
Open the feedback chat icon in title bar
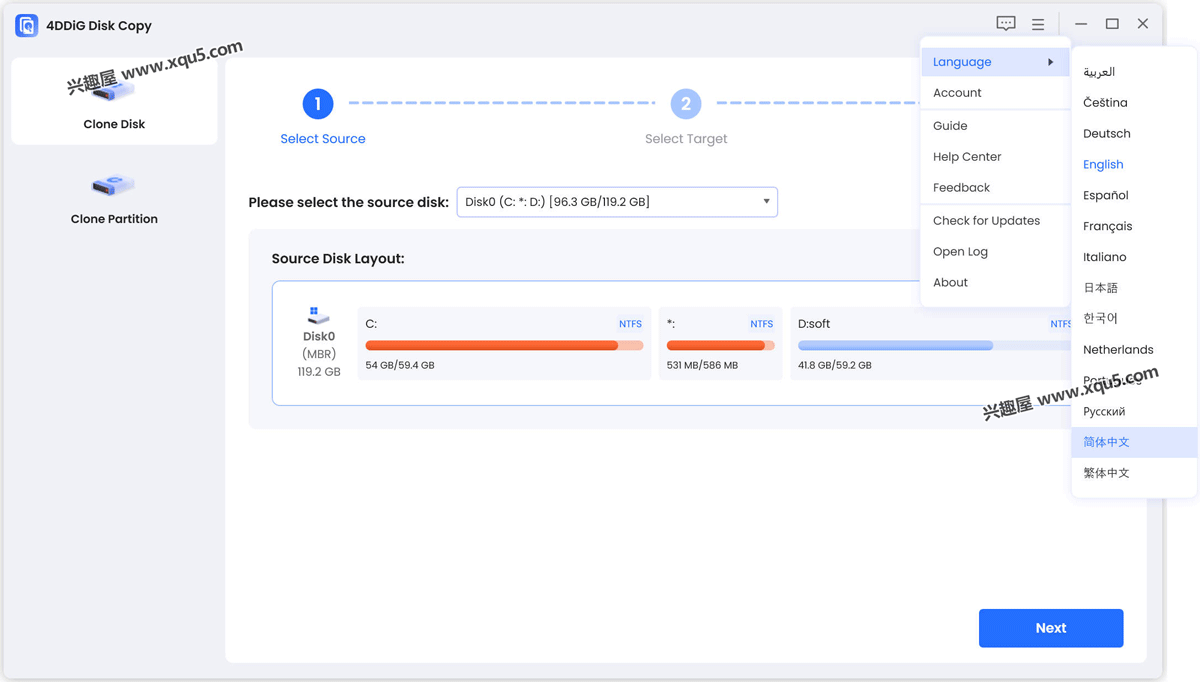[1006, 24]
